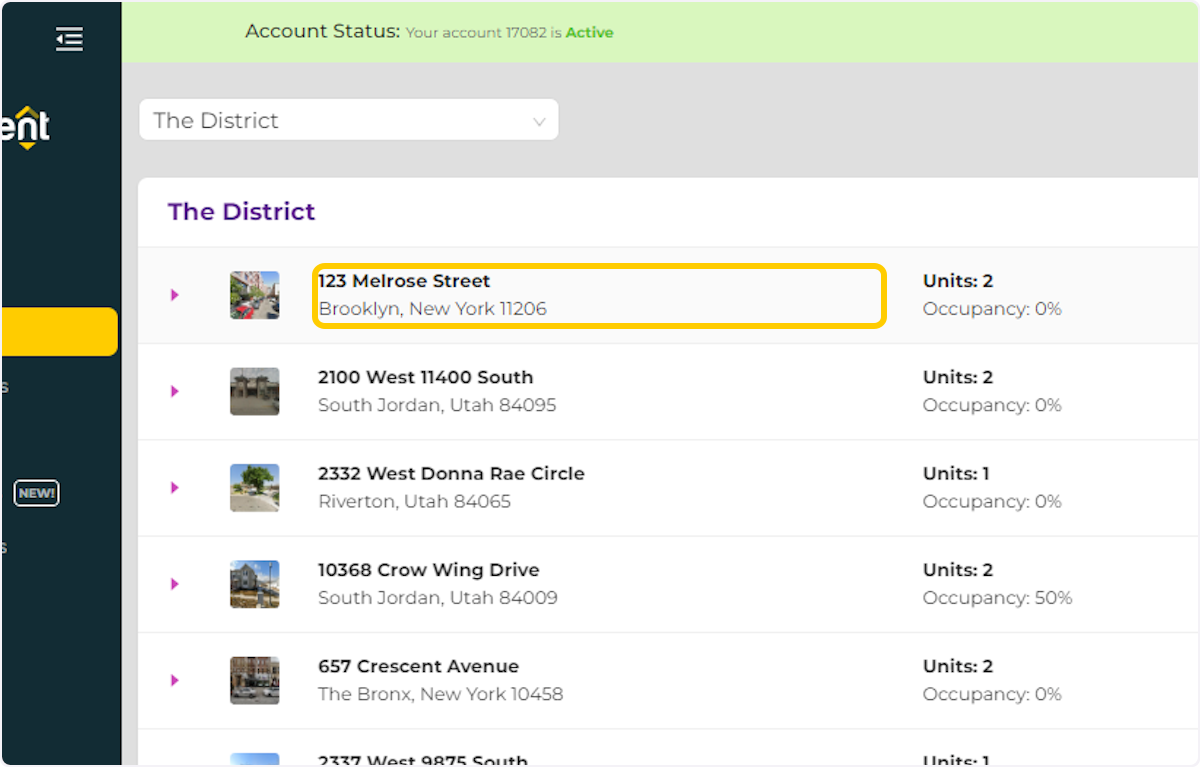The height and width of the screenshot is (767, 1200).
Task: Collapse the sidebar menu icon
Action: pyautogui.click(x=69, y=40)
